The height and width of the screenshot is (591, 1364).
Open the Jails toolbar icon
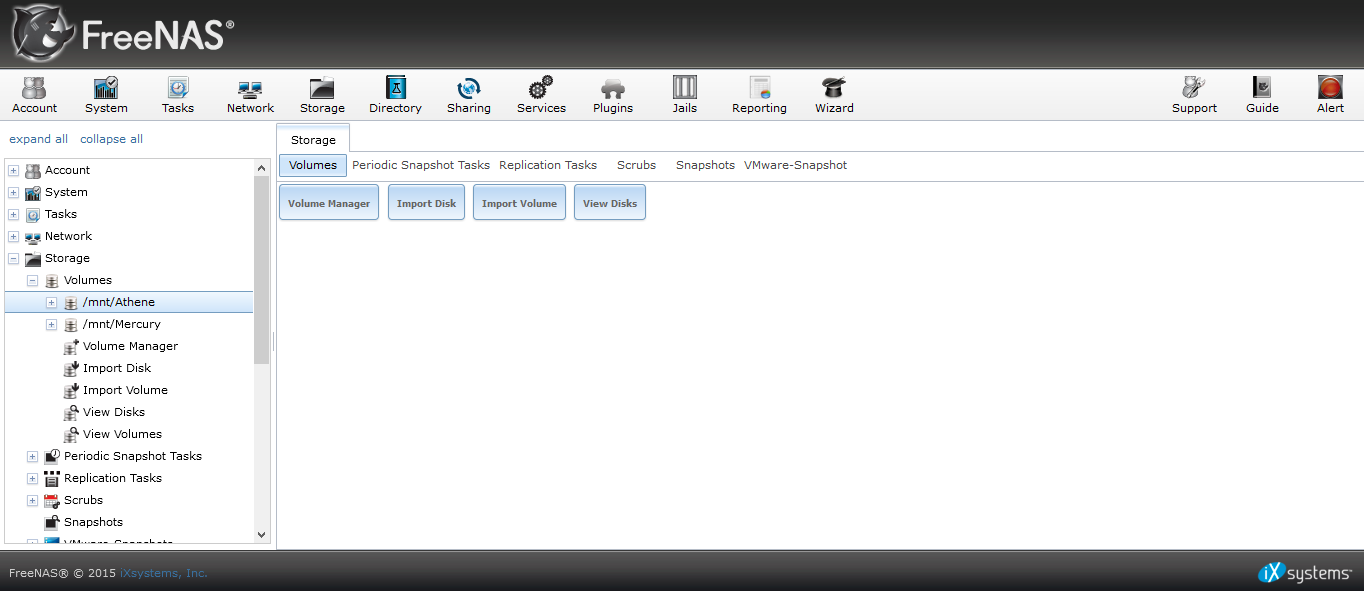[685, 94]
